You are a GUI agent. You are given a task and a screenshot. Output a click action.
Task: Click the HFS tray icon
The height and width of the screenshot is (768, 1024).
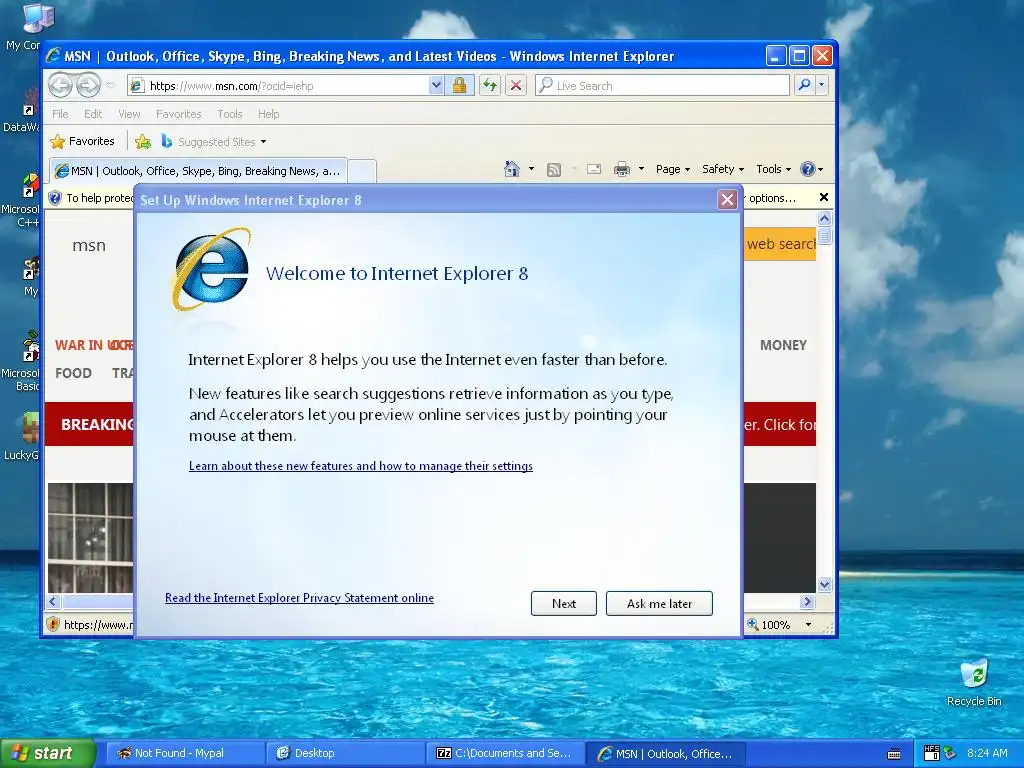click(931, 753)
